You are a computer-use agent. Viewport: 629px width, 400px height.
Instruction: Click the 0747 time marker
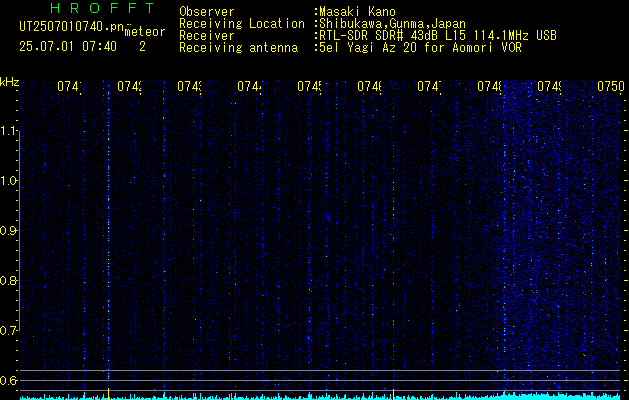coord(430,86)
